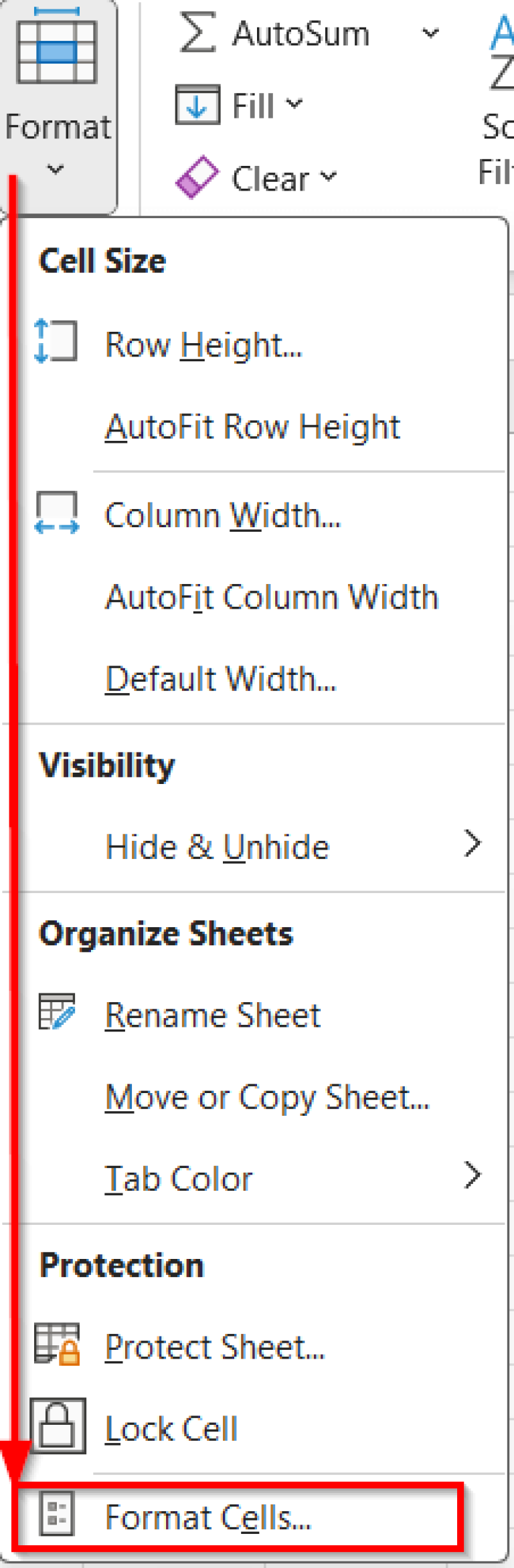Click the Clear eraser icon
514x1568 pixels.
coord(197,177)
